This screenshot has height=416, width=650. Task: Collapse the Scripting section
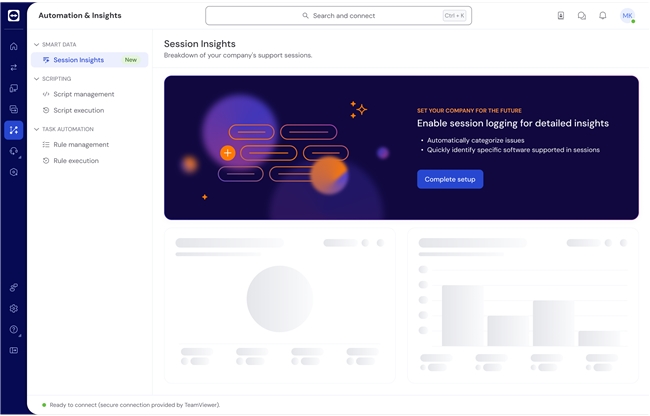[x=36, y=78]
